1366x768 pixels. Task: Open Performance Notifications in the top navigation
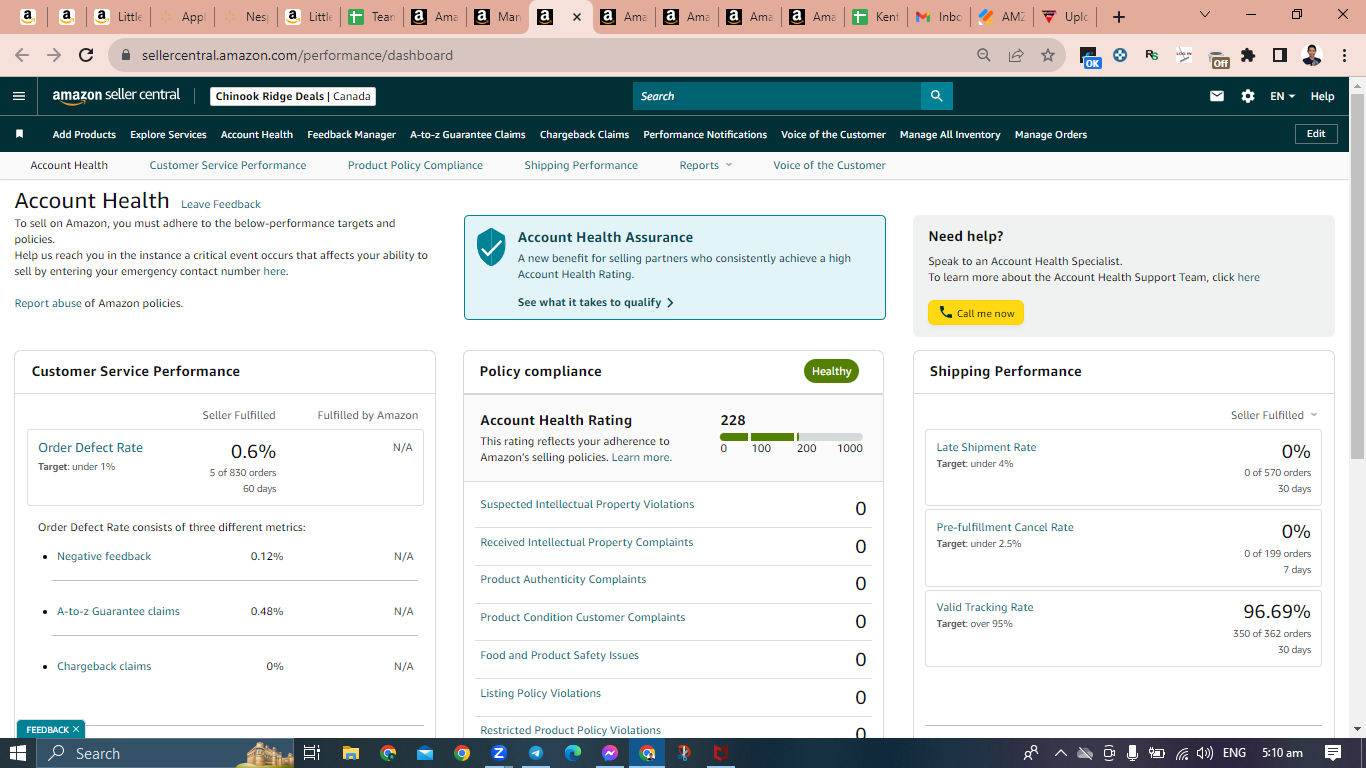705,134
